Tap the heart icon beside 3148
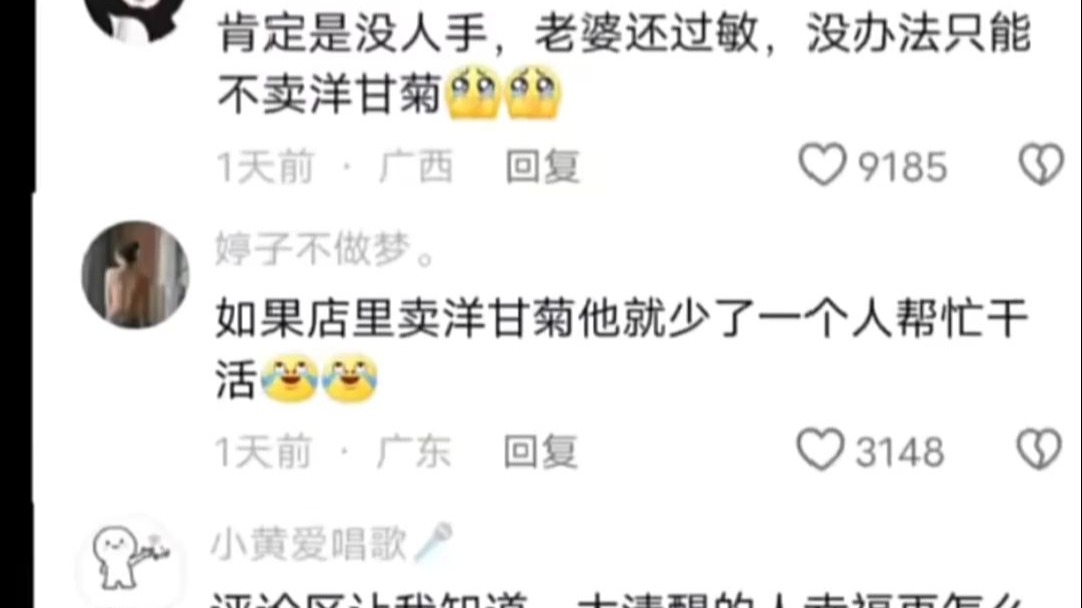 pos(820,450)
